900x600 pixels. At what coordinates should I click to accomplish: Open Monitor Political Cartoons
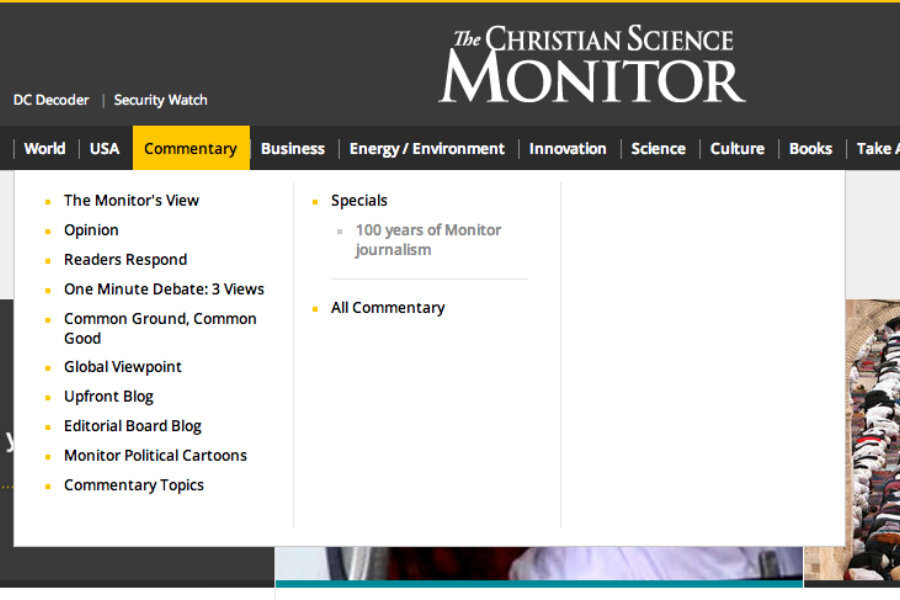(x=155, y=455)
